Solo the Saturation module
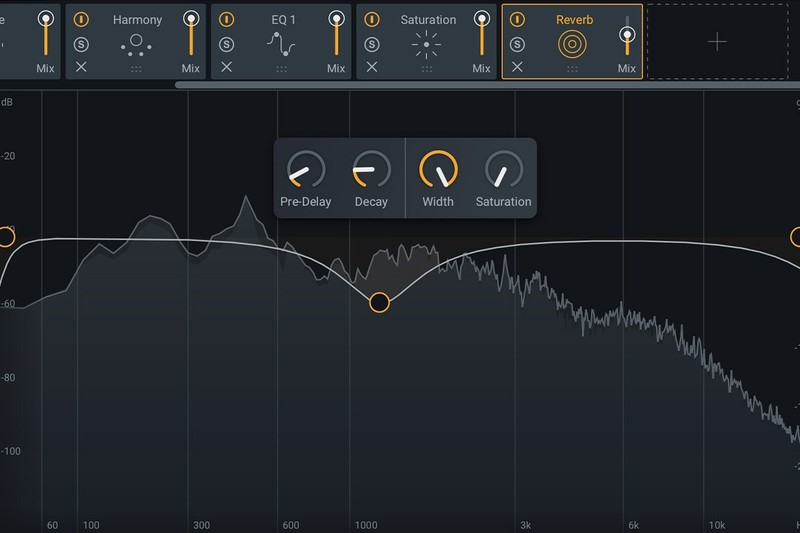This screenshot has height=533, width=800. coord(372,44)
